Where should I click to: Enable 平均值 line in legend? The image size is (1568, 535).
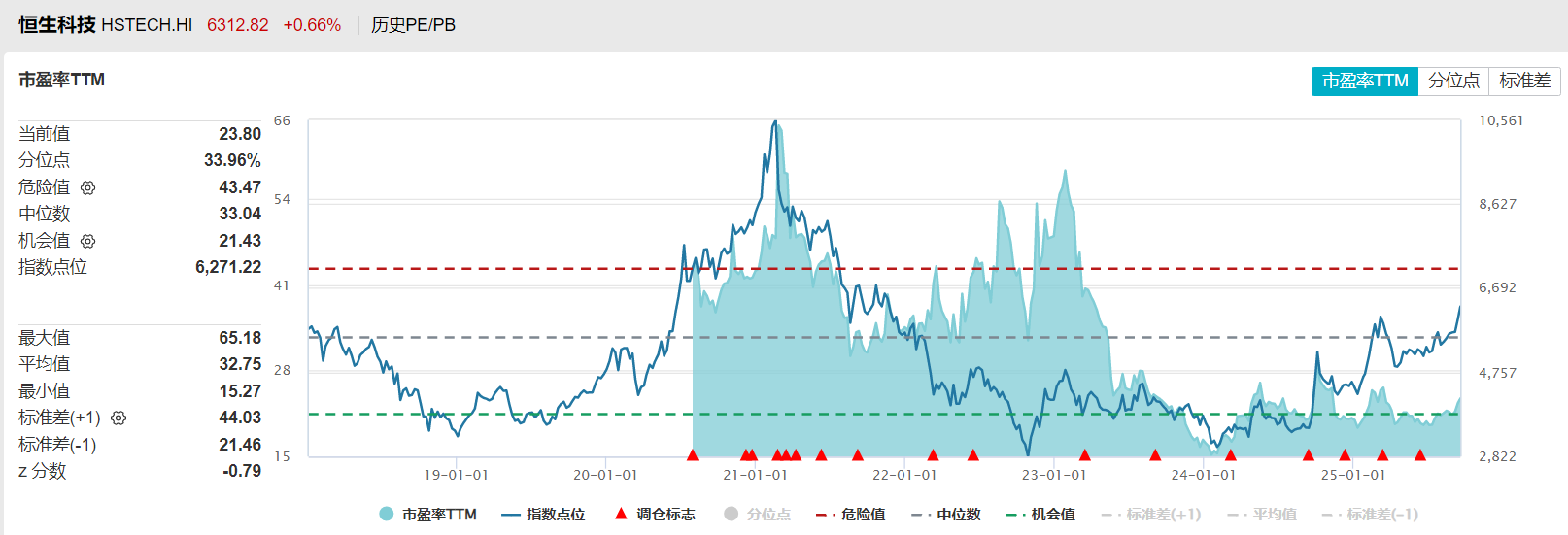[x=1262, y=515]
